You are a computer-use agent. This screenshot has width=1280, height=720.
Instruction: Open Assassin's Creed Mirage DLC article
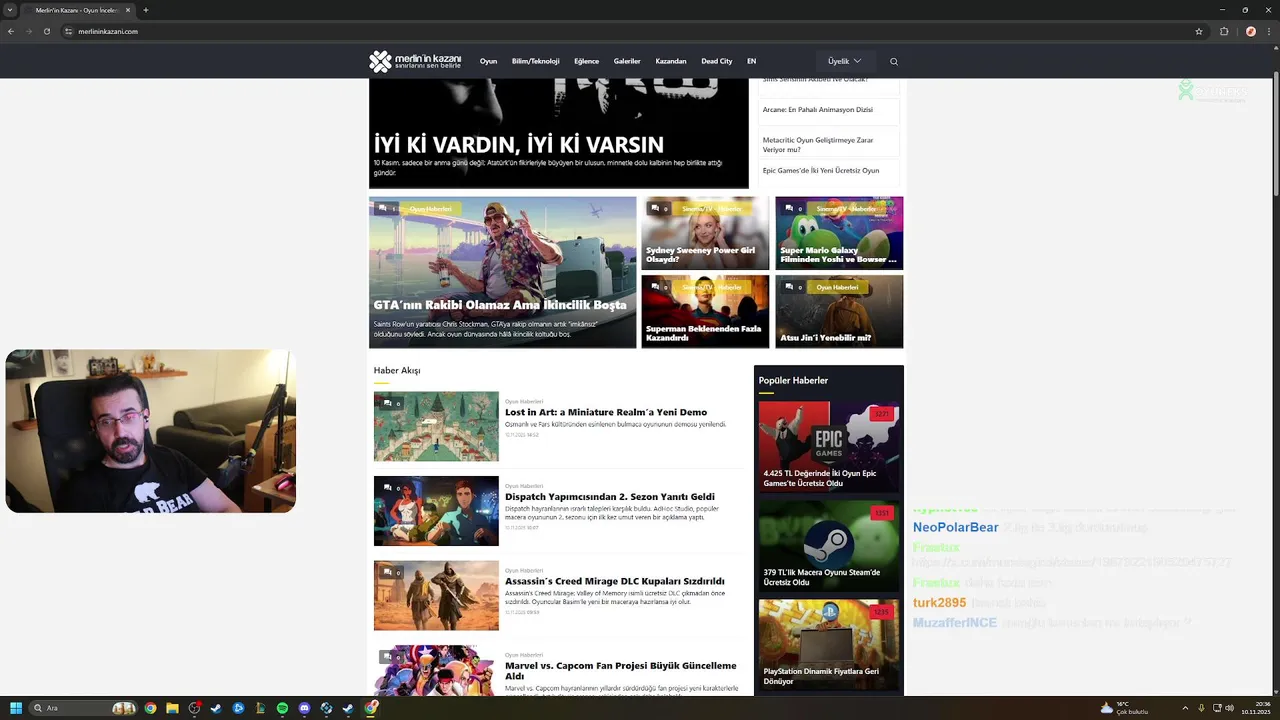click(x=615, y=581)
